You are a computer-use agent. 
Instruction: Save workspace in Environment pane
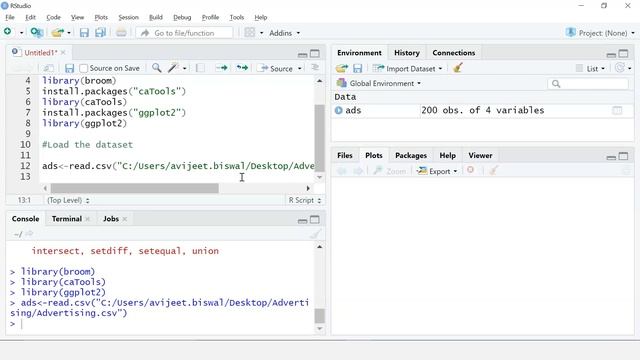(x=358, y=68)
